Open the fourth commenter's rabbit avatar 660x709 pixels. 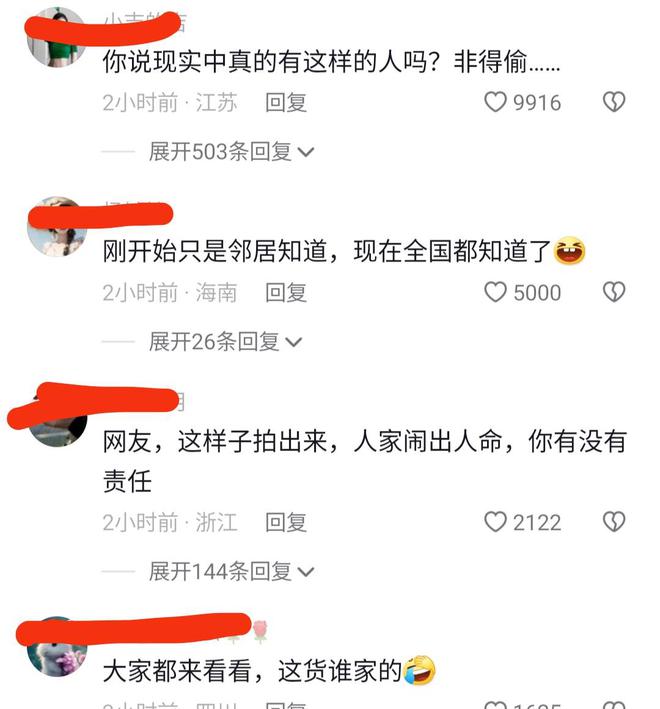click(x=57, y=647)
